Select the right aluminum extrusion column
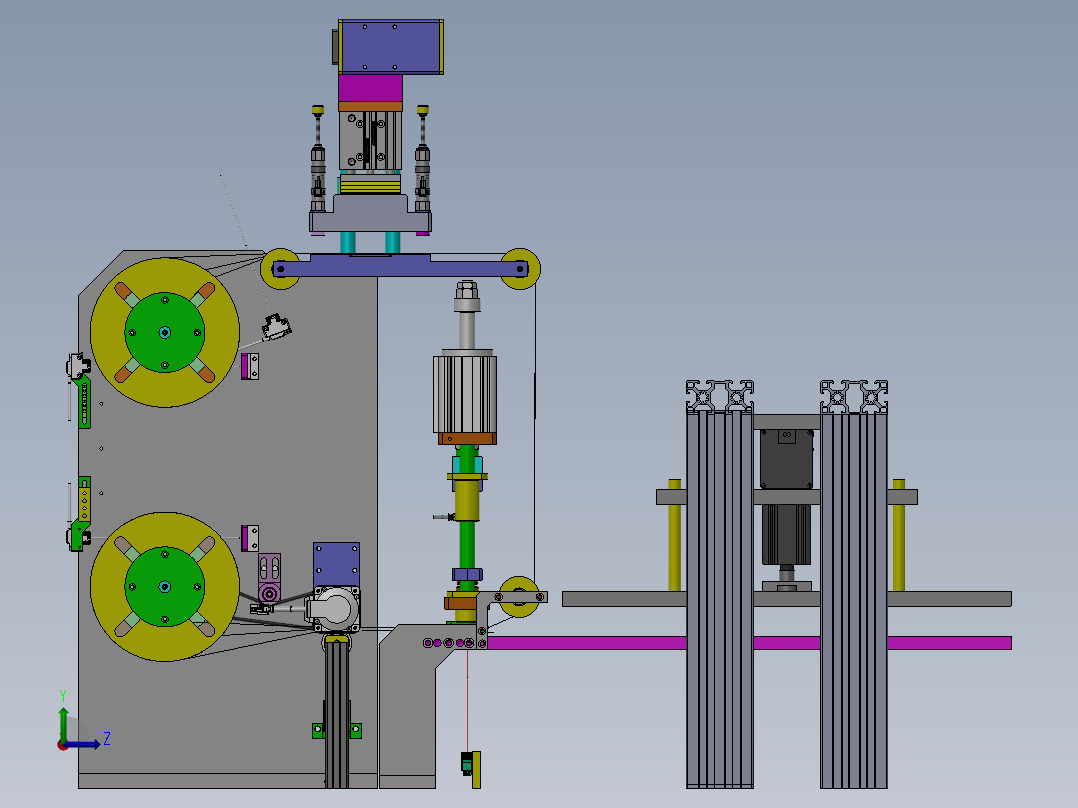This screenshot has height=808, width=1078. coord(854,585)
